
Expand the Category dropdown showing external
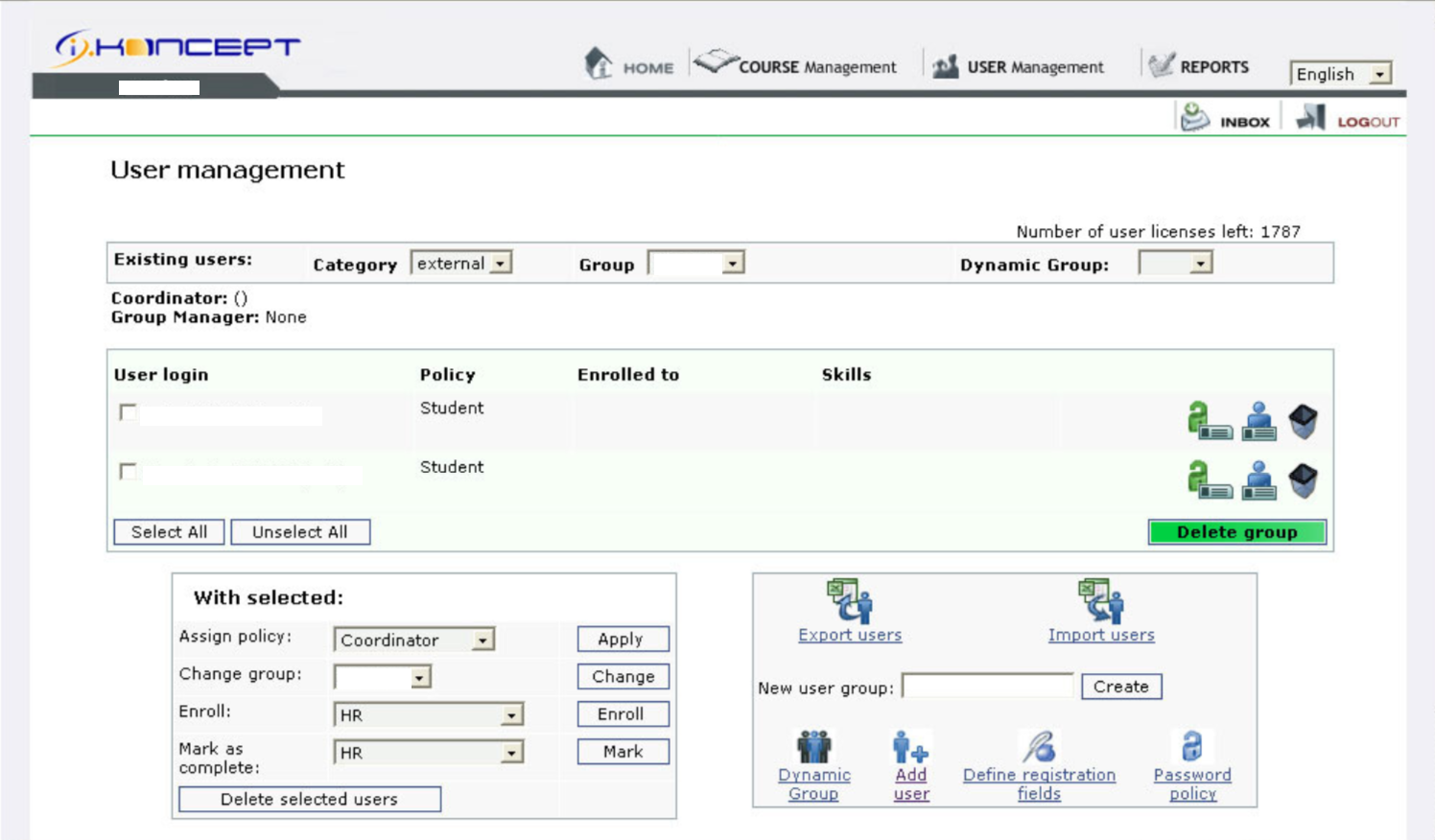point(461,263)
